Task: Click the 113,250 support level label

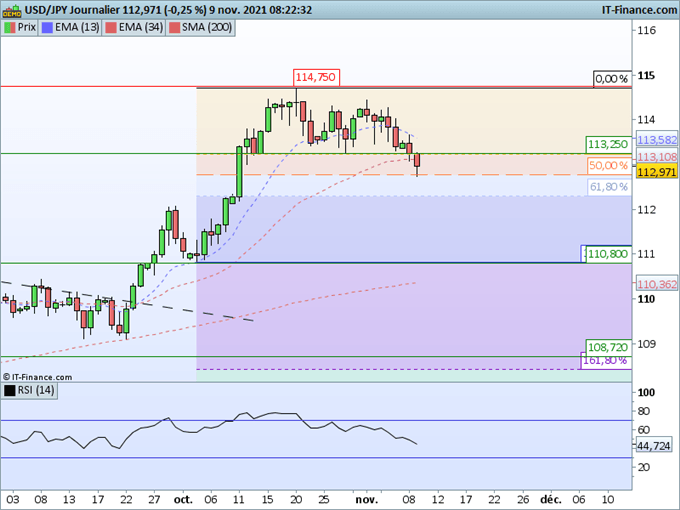Action: [x=608, y=144]
